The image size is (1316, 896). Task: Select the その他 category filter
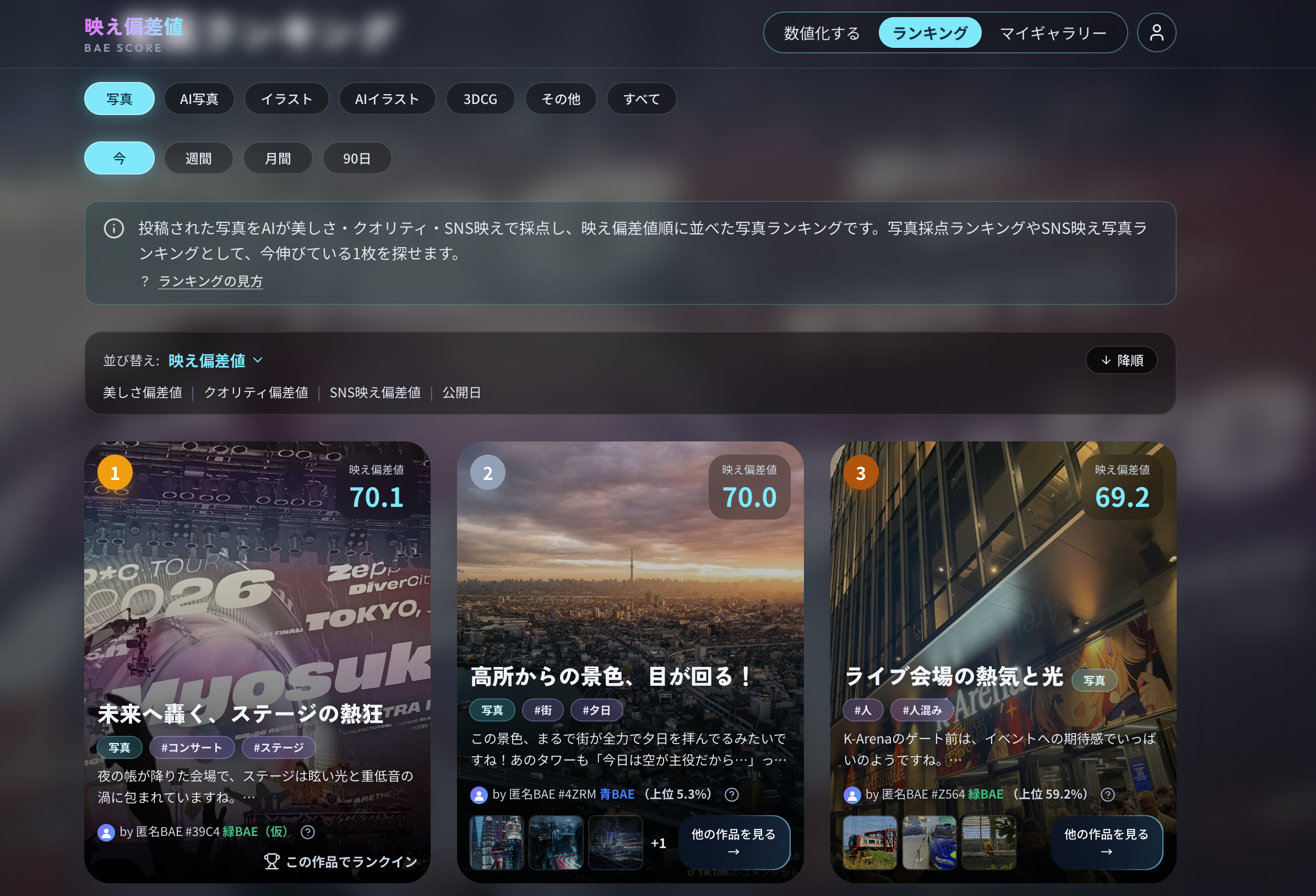pyautogui.click(x=561, y=99)
